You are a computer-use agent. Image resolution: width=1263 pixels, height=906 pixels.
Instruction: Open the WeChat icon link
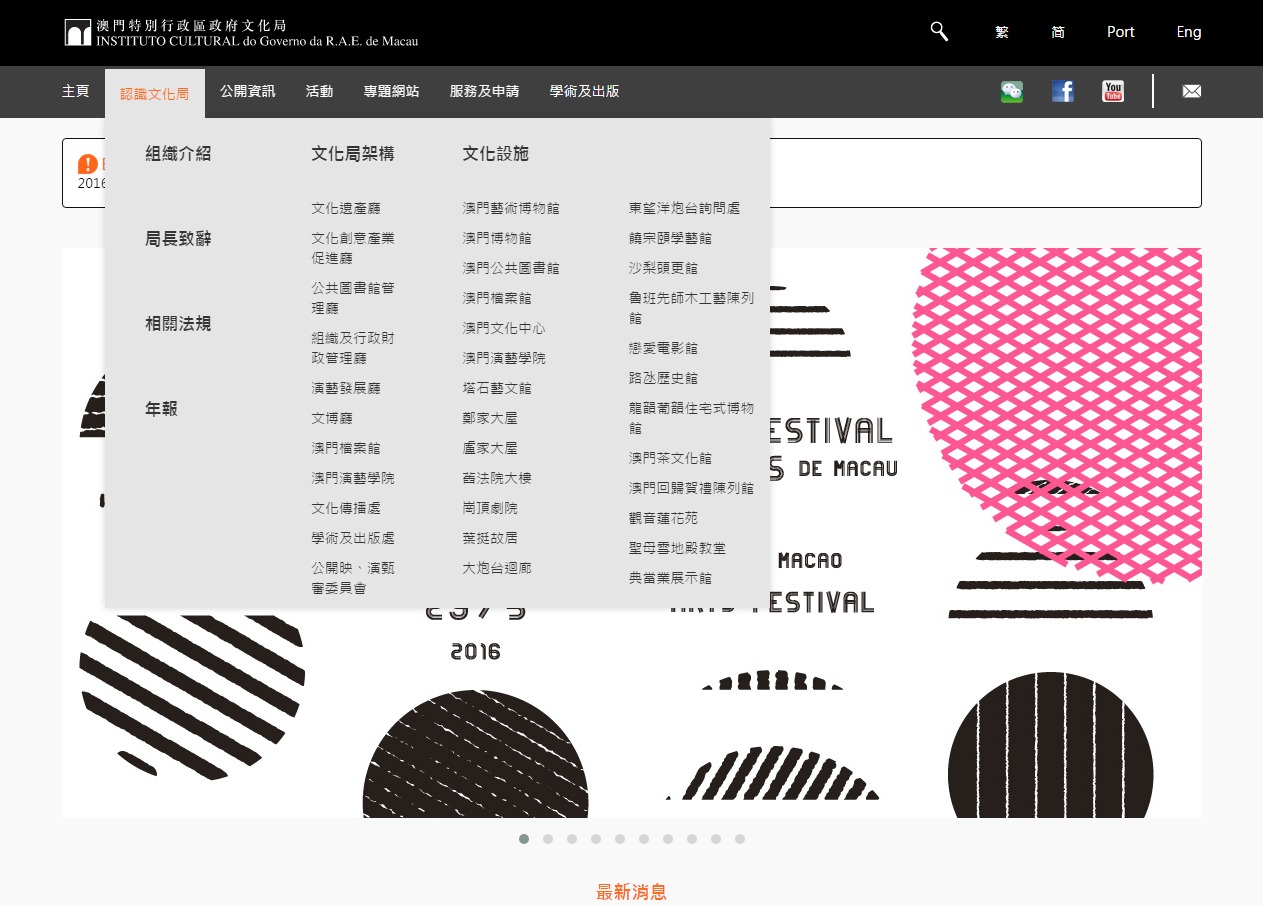pos(1012,92)
